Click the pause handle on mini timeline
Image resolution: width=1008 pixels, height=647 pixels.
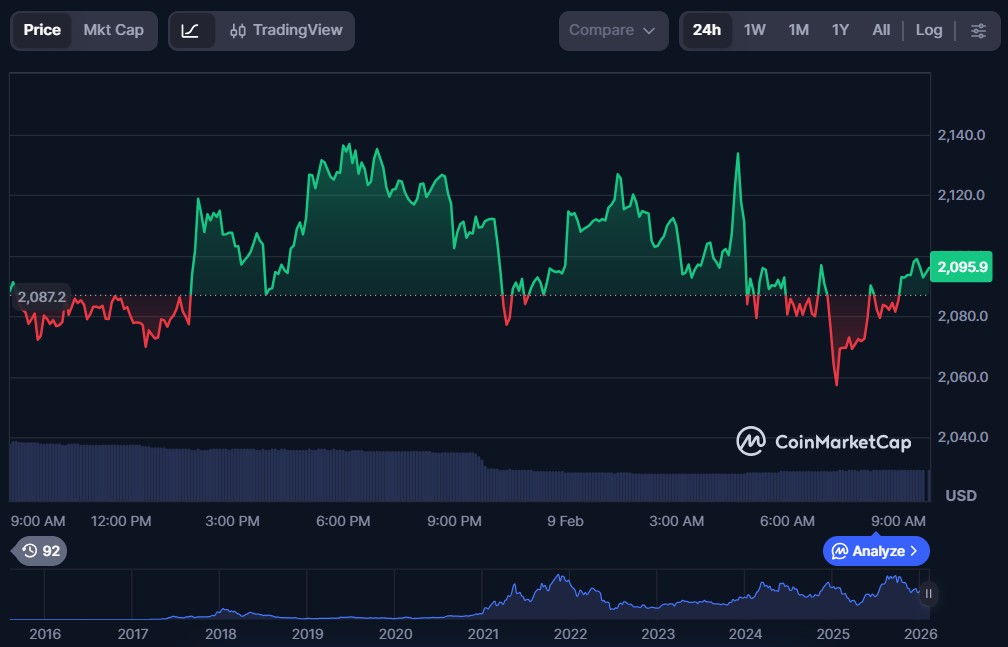[929, 594]
